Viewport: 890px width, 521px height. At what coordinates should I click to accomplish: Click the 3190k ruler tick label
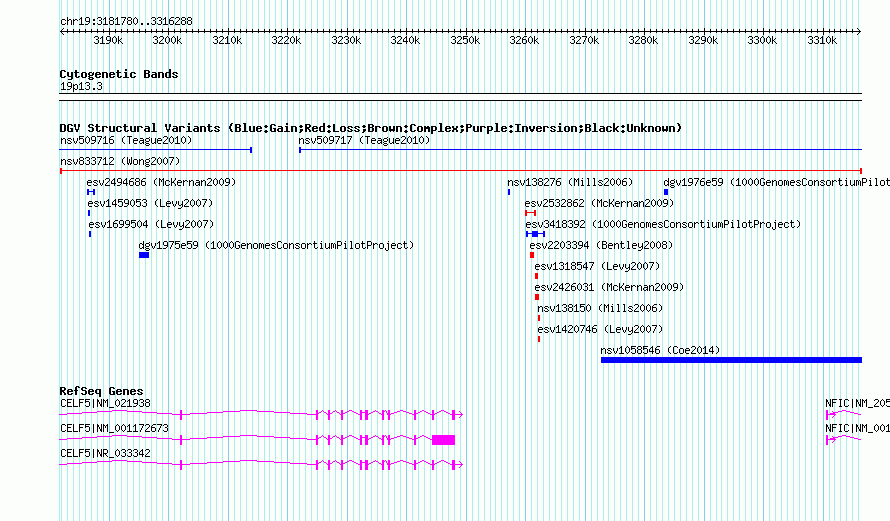click(x=108, y=40)
